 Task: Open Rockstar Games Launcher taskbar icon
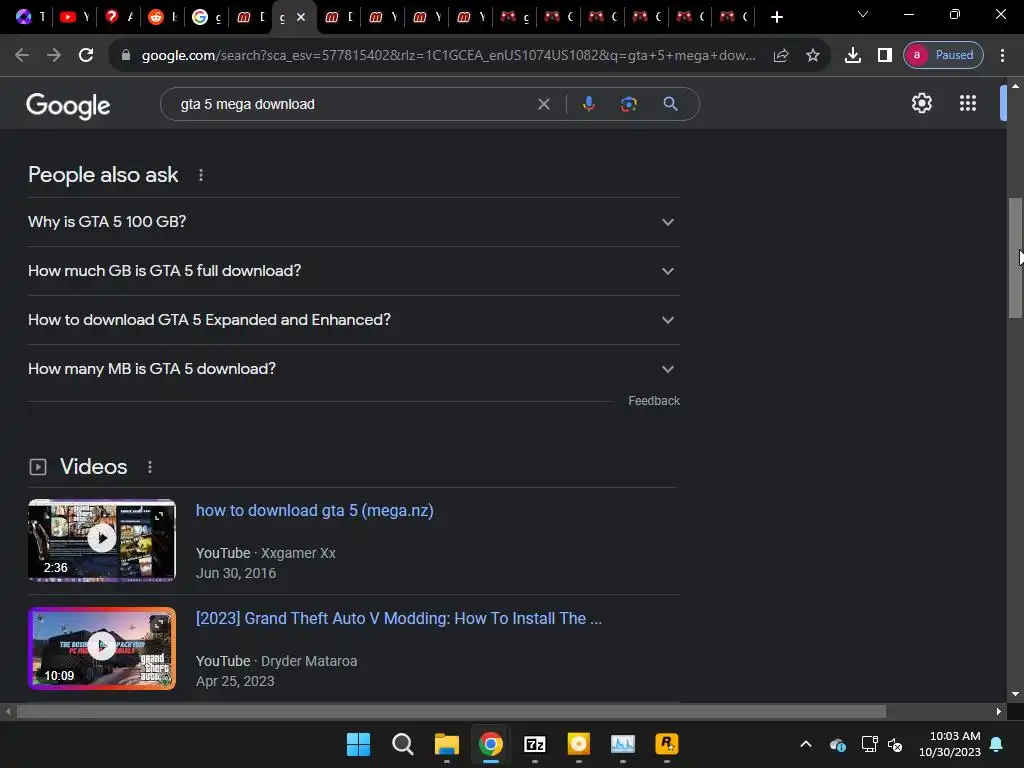[667, 744]
